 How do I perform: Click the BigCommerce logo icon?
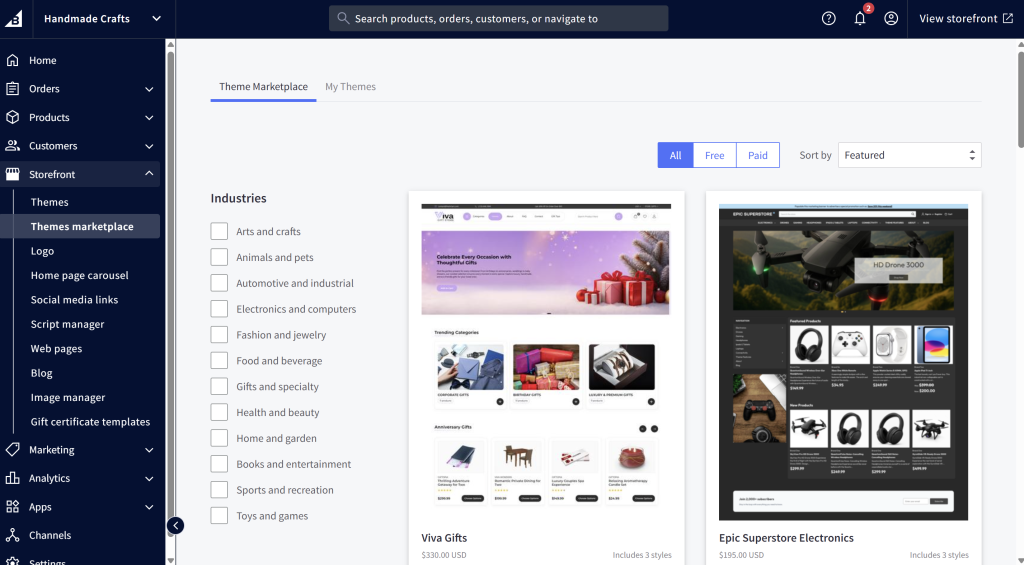14,18
